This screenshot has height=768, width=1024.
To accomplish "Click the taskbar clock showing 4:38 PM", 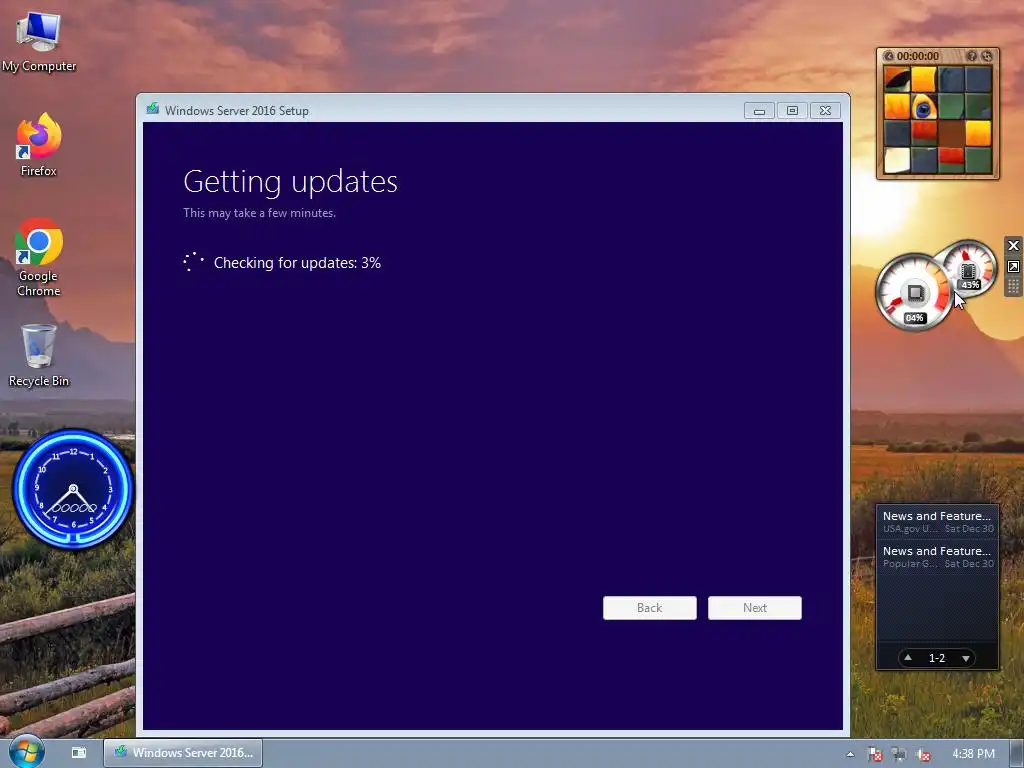I will coord(973,754).
